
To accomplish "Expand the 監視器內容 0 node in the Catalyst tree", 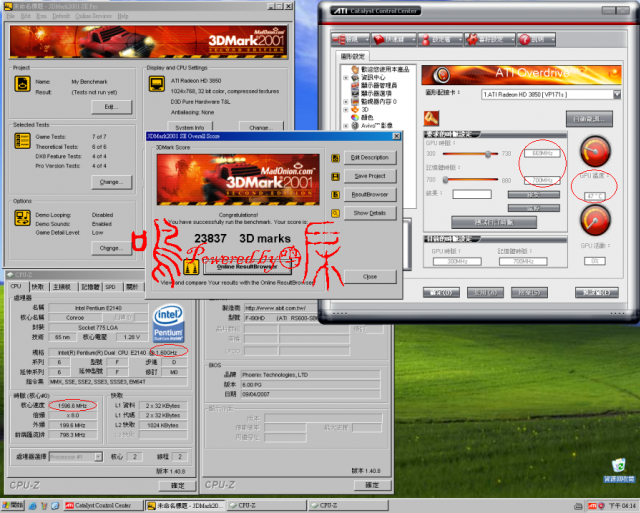I will (x=346, y=102).
